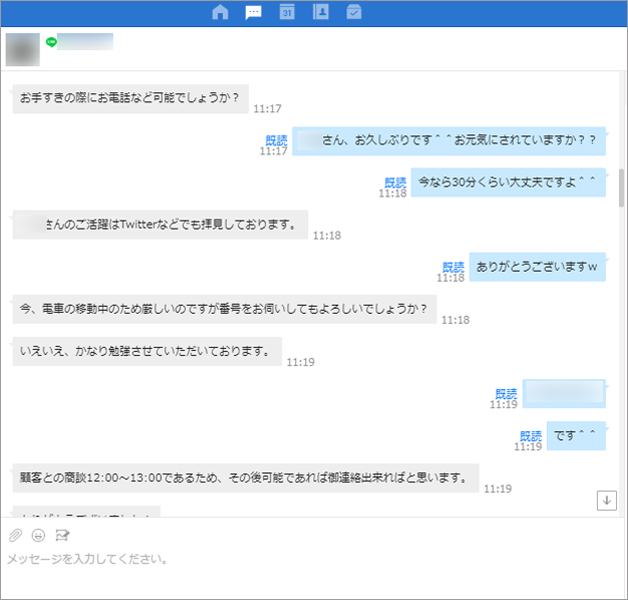Click the chat's vertical scrollbar thumb
Viewport: 628px width, 600px height.
621,186
